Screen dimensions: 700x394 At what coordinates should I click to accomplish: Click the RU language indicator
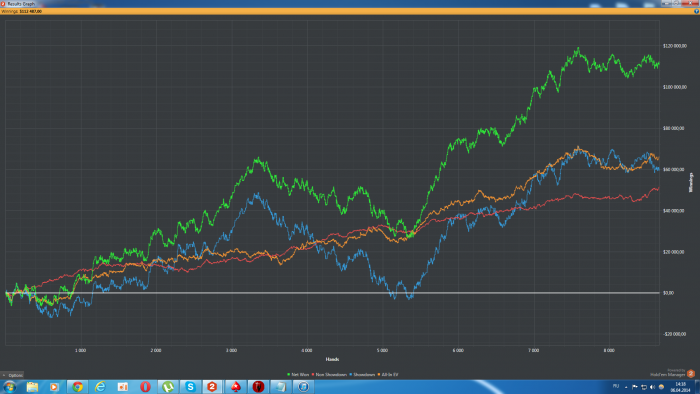click(616, 386)
